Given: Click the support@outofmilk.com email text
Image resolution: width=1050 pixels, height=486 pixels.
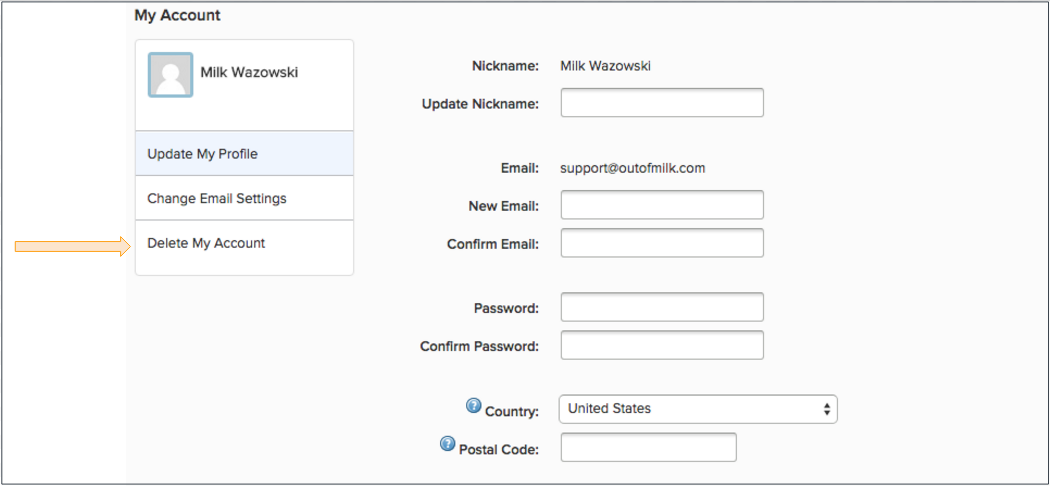Looking at the screenshot, I should click(x=633, y=168).
